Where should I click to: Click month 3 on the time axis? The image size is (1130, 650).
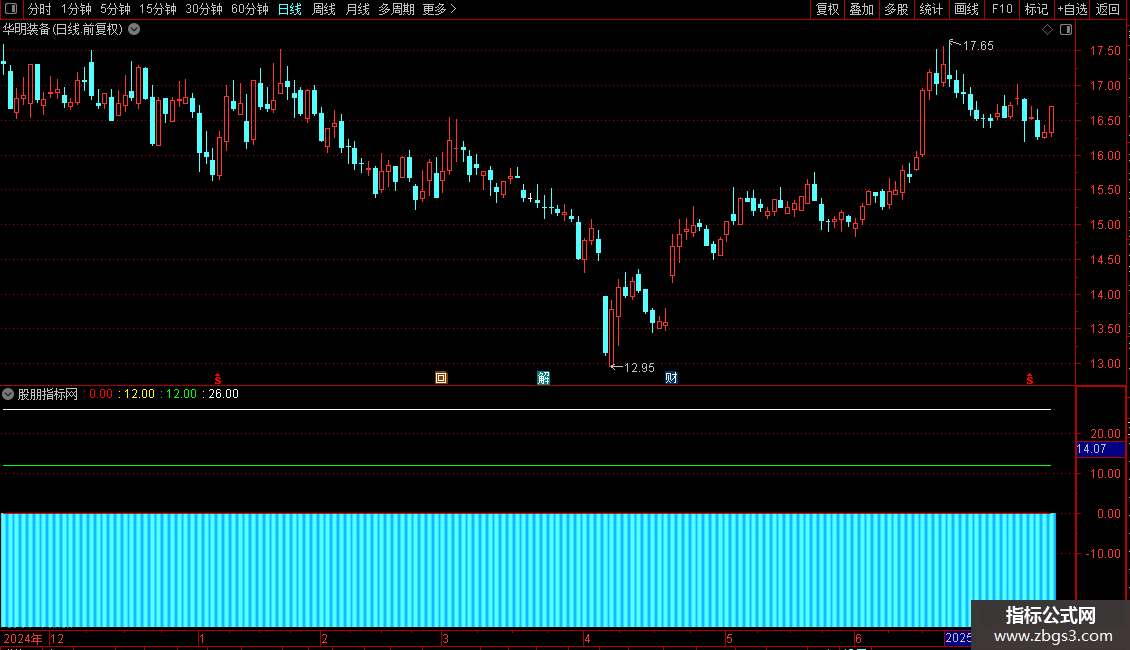(x=445, y=638)
